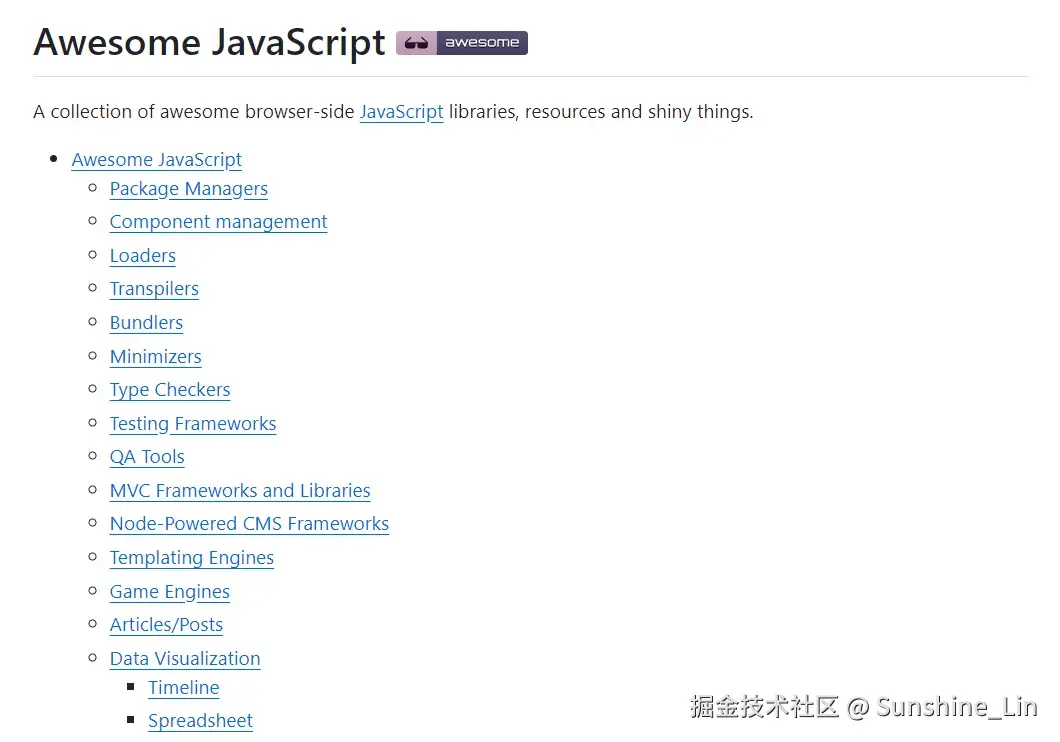
Task: Go to Type Checkers
Action: (170, 390)
